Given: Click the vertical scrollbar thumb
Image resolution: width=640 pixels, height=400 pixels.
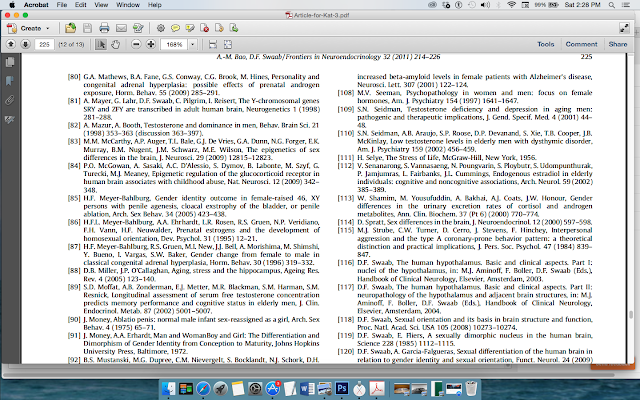Looking at the screenshot, I should [x=631, y=315].
